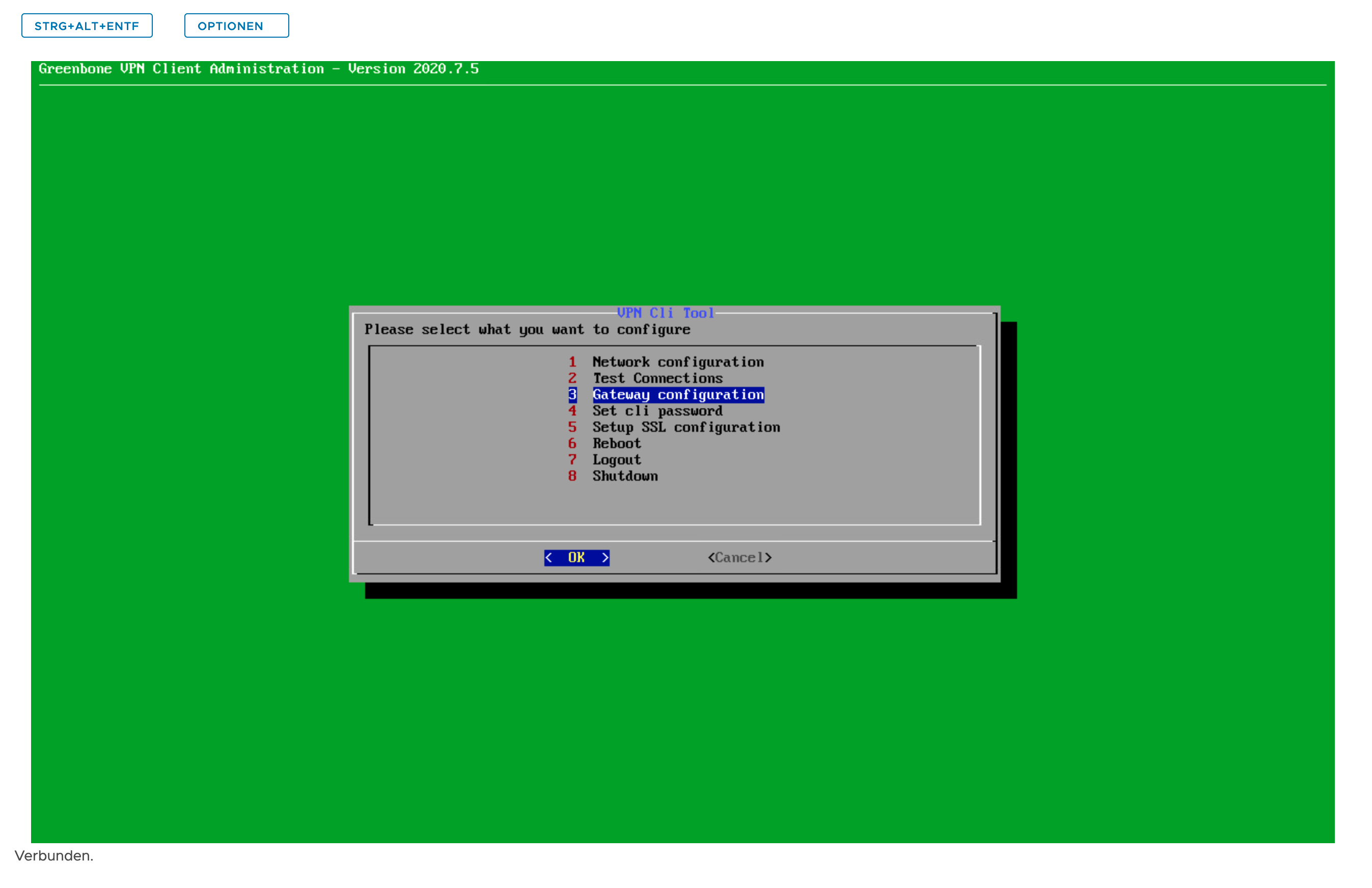Select the Logout menu entry

pos(605,460)
